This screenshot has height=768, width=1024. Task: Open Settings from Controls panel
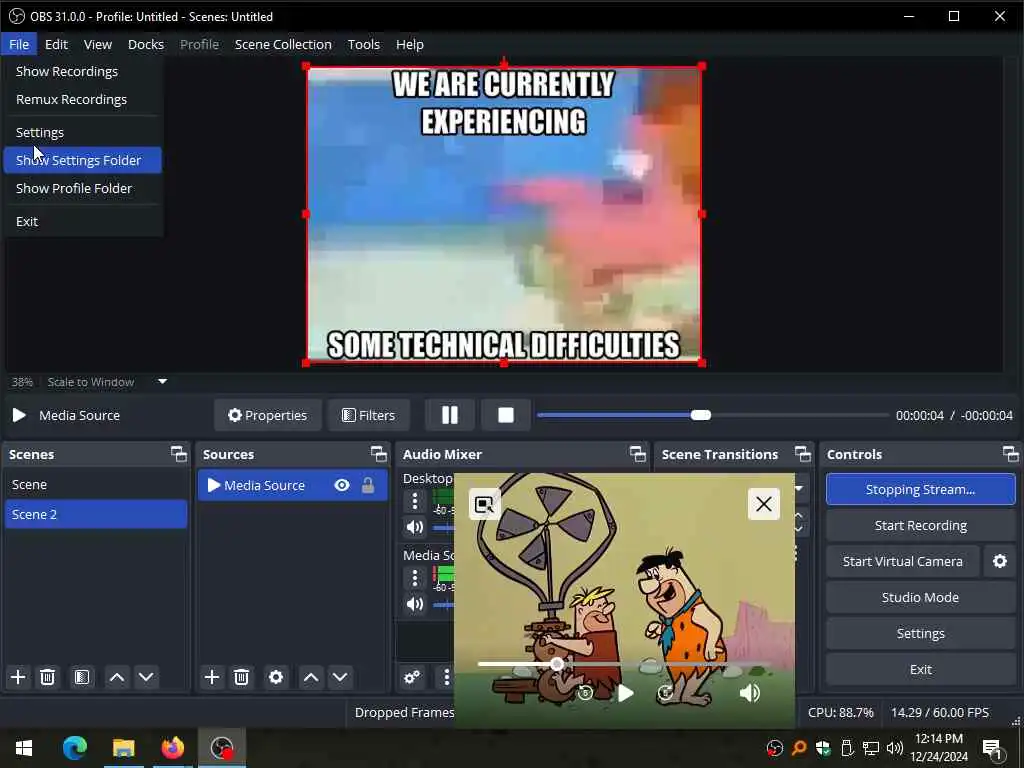point(920,633)
